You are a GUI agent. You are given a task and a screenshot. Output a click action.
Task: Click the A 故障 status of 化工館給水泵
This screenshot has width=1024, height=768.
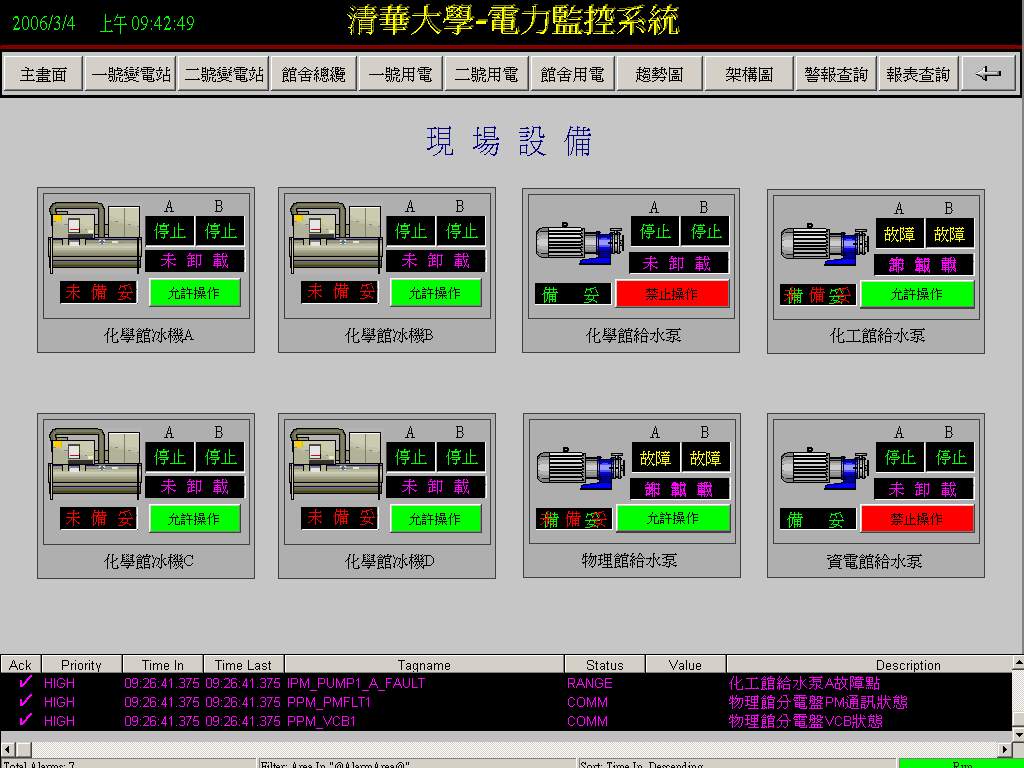click(x=899, y=234)
